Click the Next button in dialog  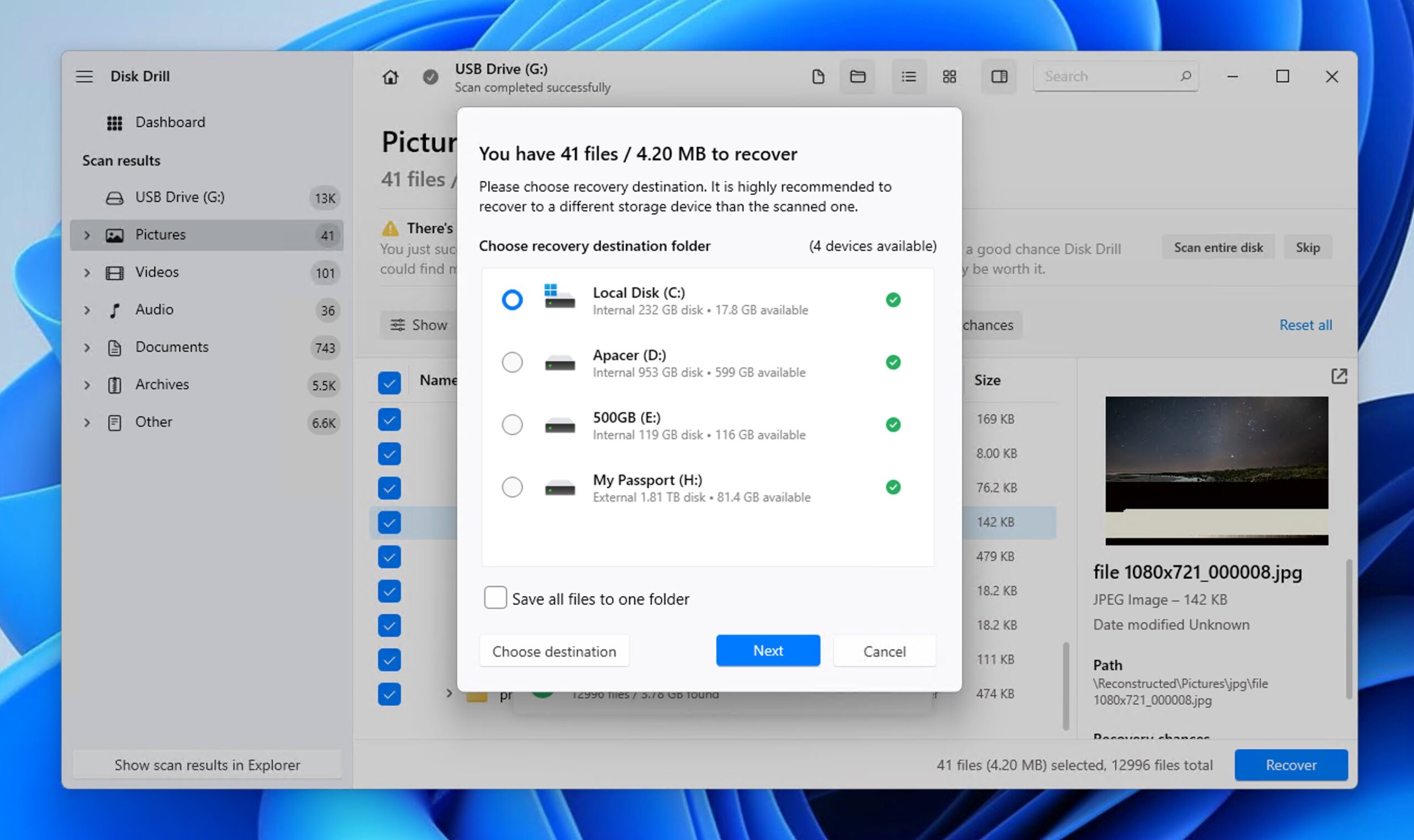tap(768, 651)
